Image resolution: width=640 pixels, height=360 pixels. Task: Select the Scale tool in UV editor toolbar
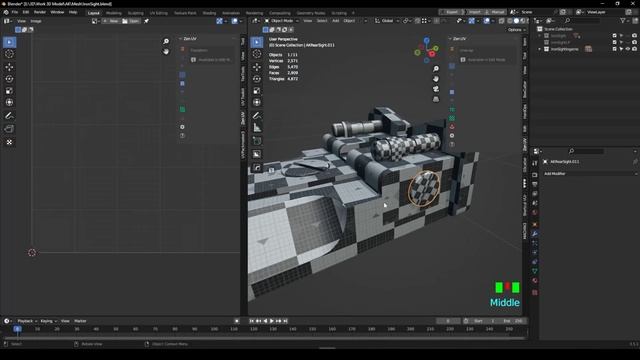9,91
